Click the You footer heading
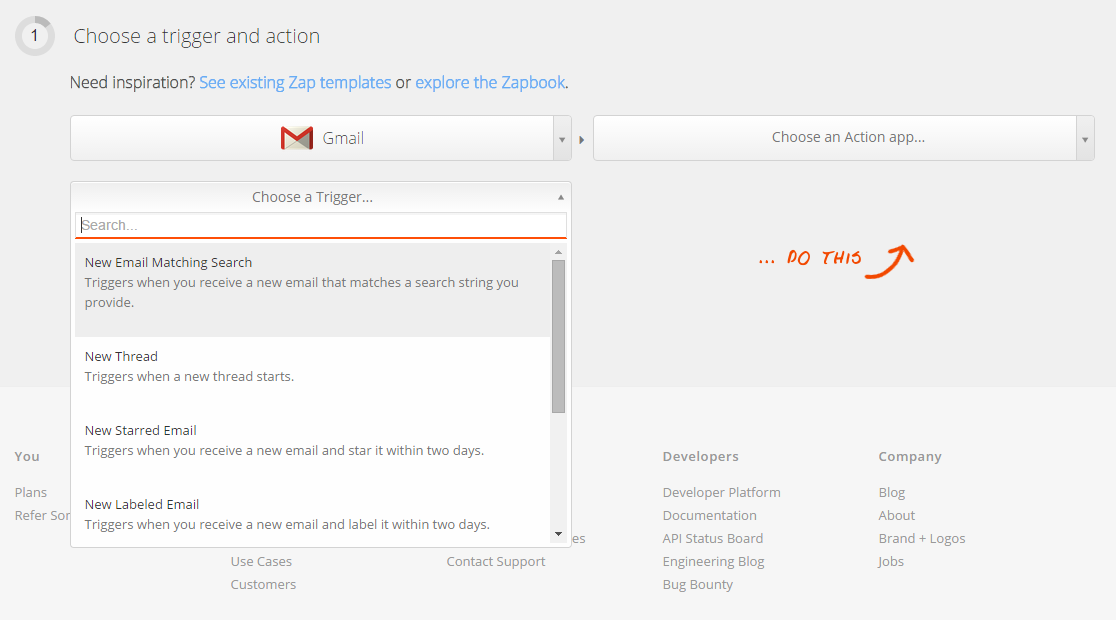Screen dimensions: 1116x620 [x=27, y=456]
